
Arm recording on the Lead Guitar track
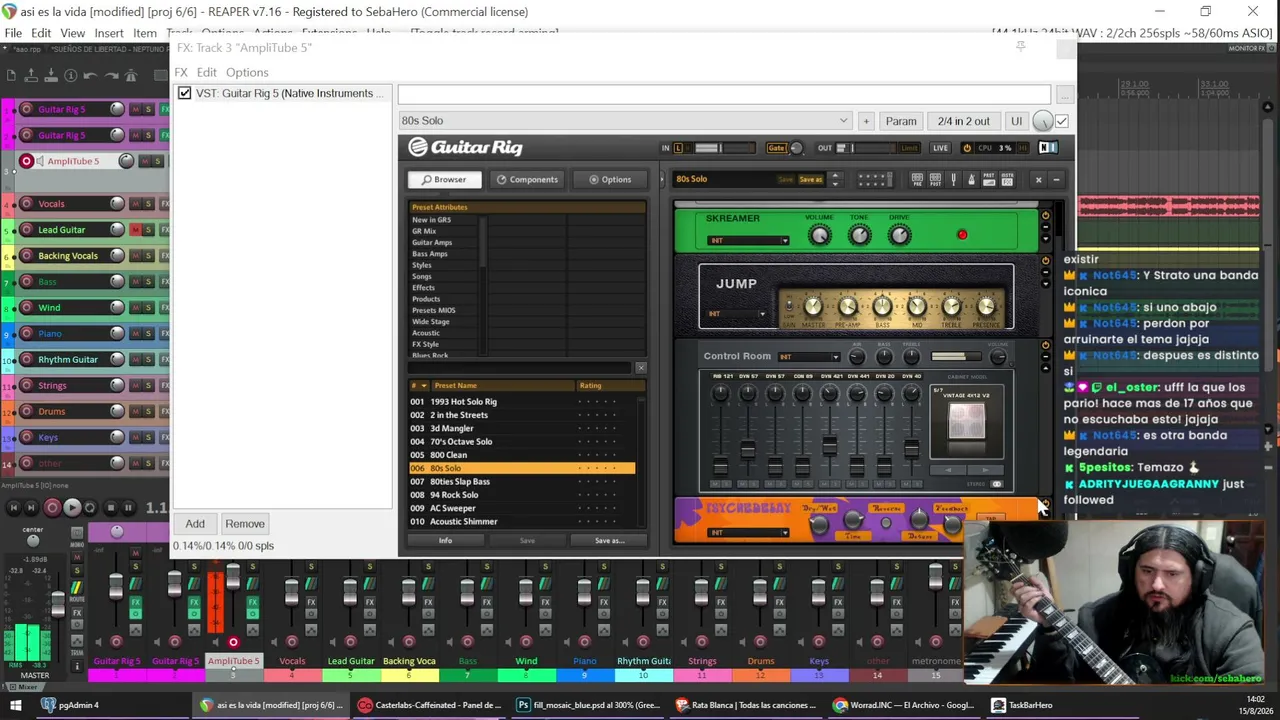(27, 230)
